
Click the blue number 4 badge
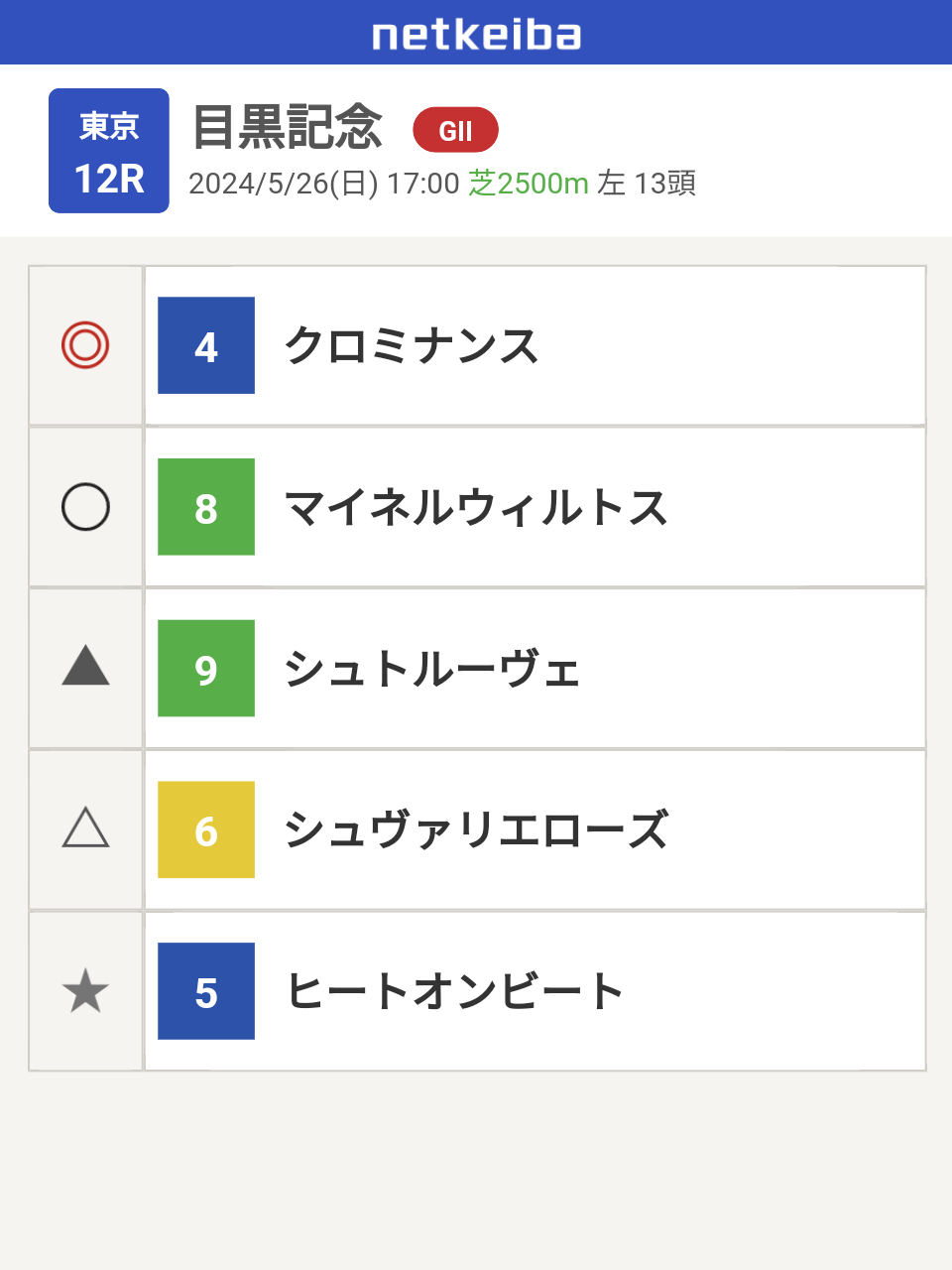[x=206, y=345]
